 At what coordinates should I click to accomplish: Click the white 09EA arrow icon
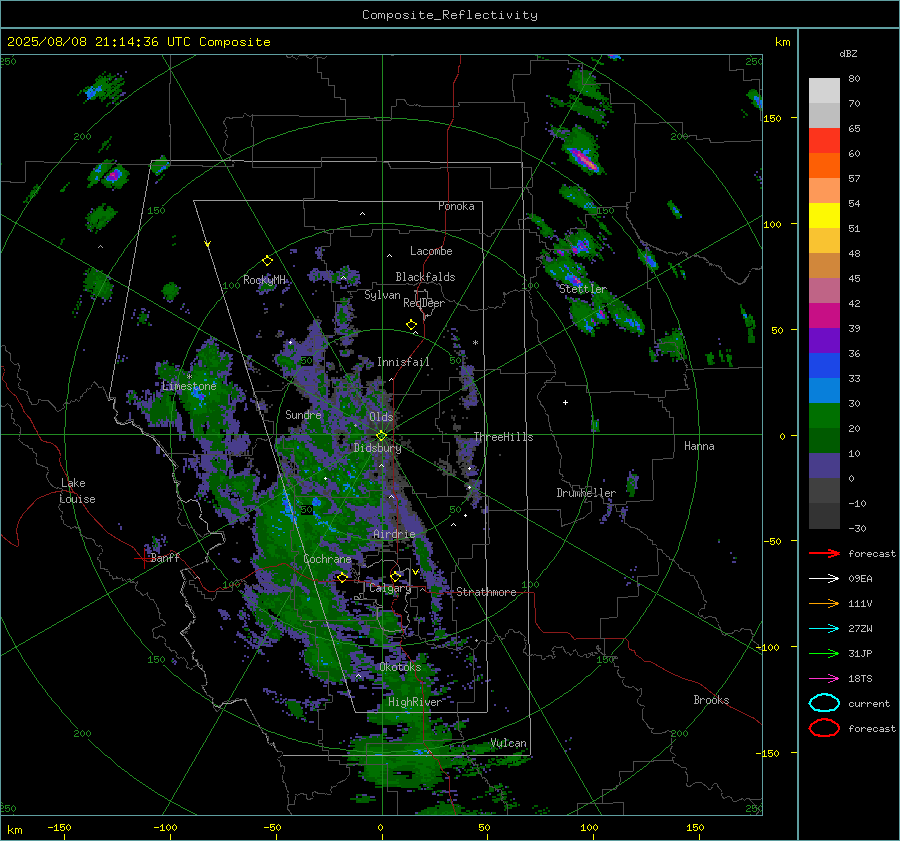[824, 578]
